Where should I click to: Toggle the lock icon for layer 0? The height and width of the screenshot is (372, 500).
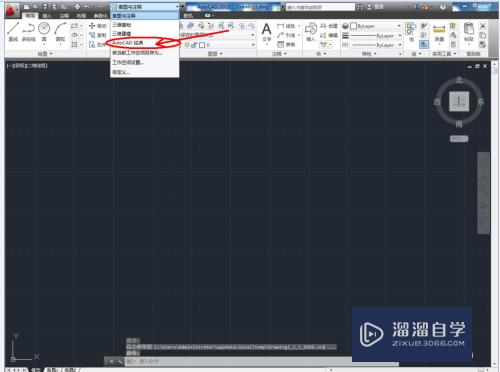194,45
